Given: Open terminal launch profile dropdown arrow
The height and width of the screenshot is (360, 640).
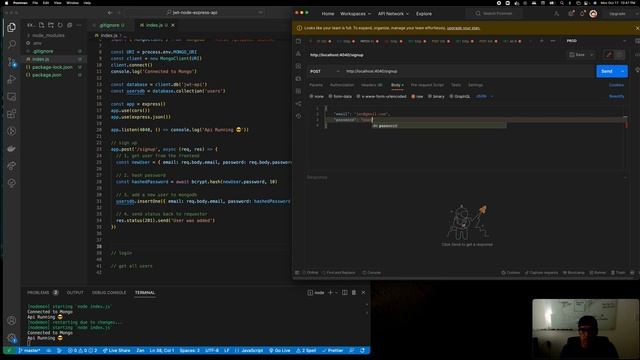Looking at the screenshot, I should [336, 293].
